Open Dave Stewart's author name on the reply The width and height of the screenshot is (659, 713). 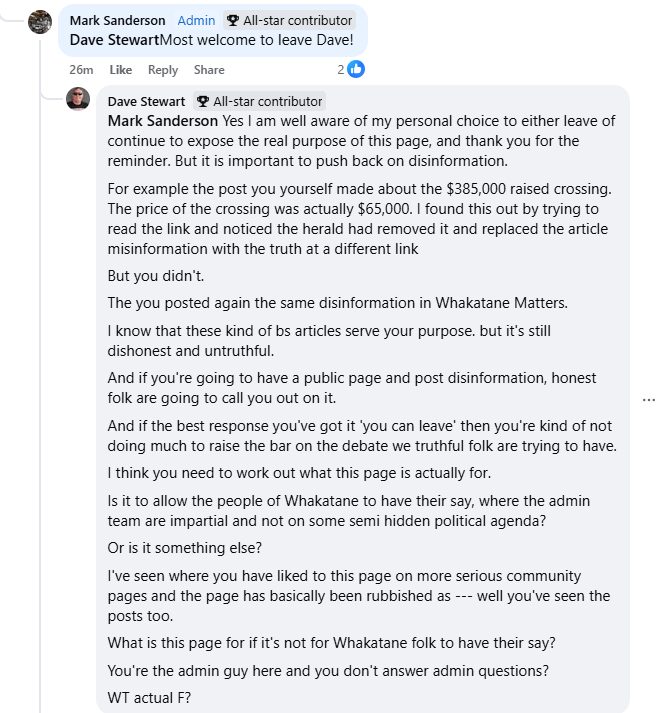coord(146,101)
